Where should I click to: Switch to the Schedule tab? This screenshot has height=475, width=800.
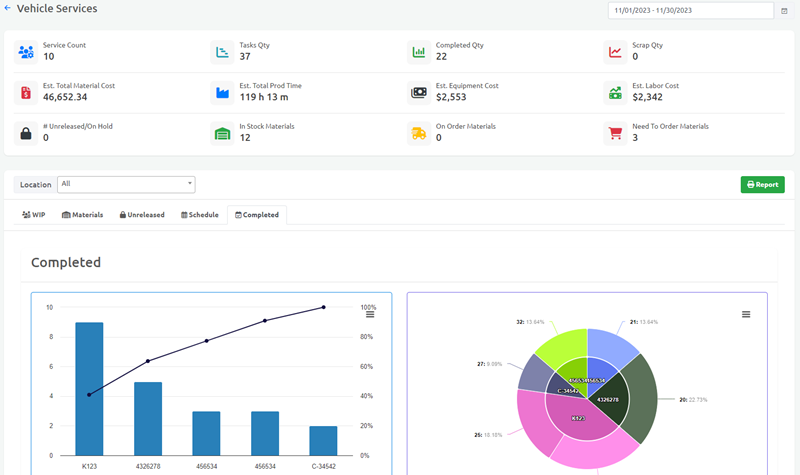(200, 215)
